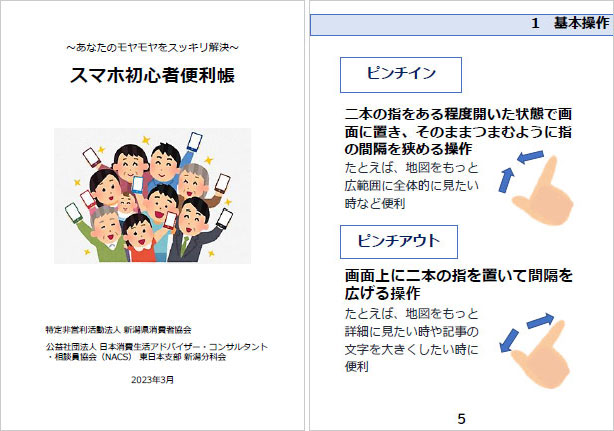Viewport: 614px width, 431px height.
Task: Click the 1 基本操作 header bar
Action: click(x=462, y=25)
